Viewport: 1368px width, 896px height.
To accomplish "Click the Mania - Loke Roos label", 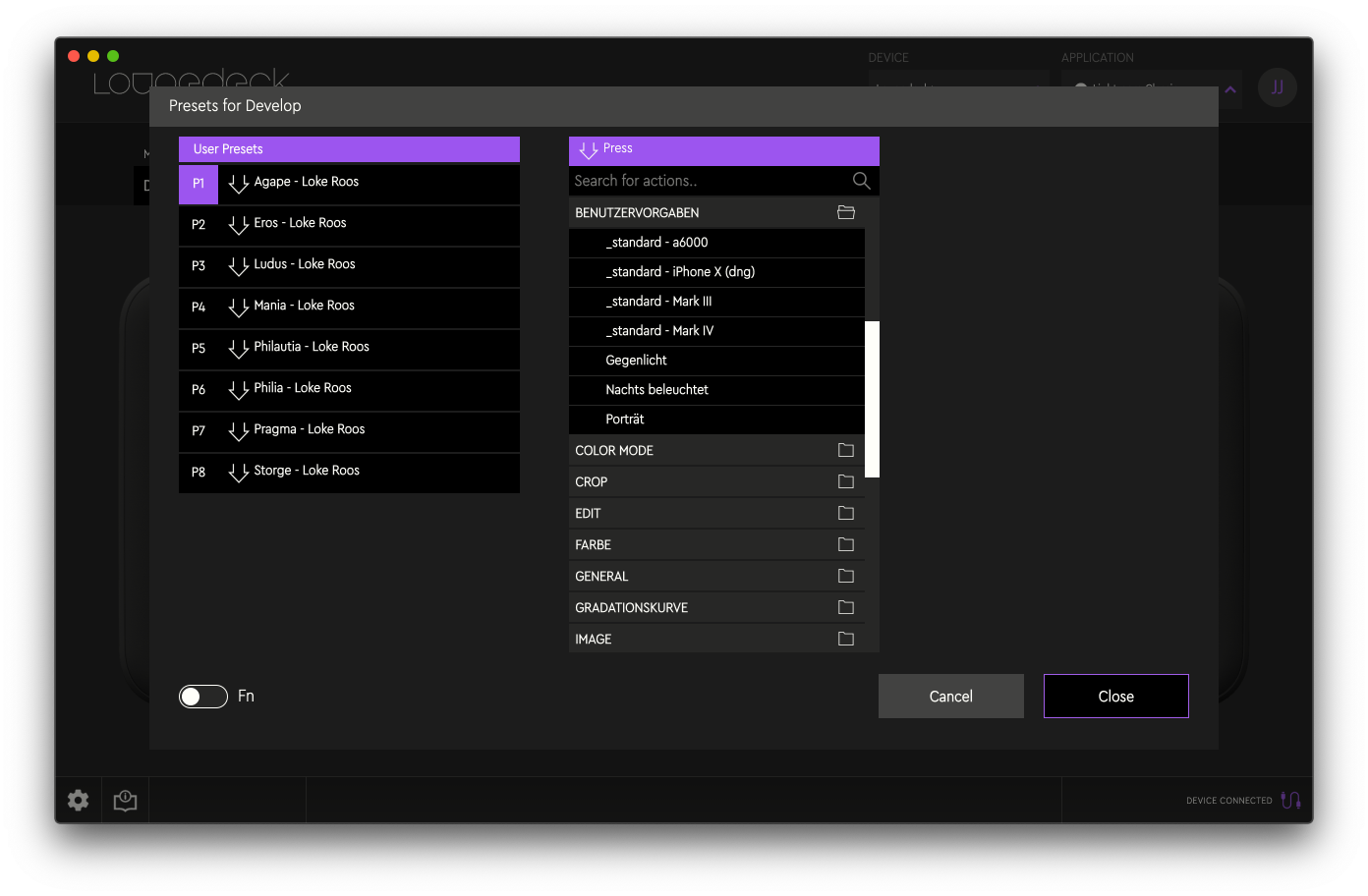I will [305, 306].
